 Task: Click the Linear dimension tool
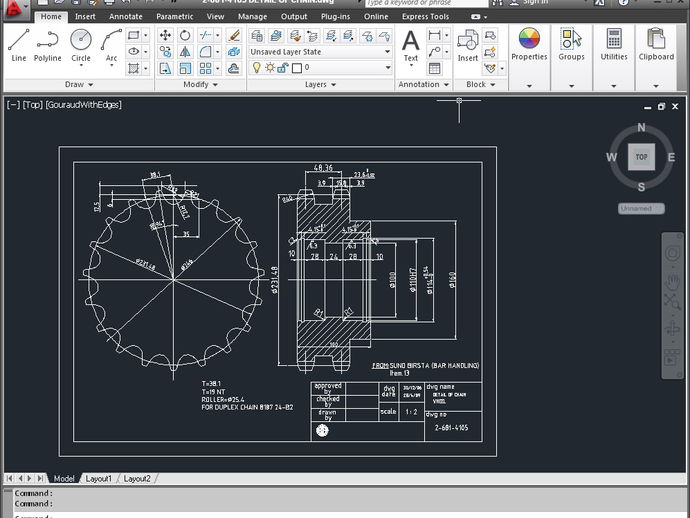434,35
